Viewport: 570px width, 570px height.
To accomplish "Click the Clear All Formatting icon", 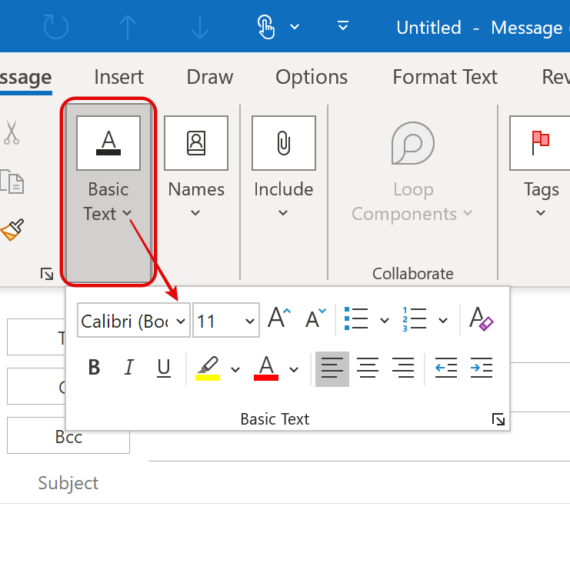I will pyautogui.click(x=481, y=319).
